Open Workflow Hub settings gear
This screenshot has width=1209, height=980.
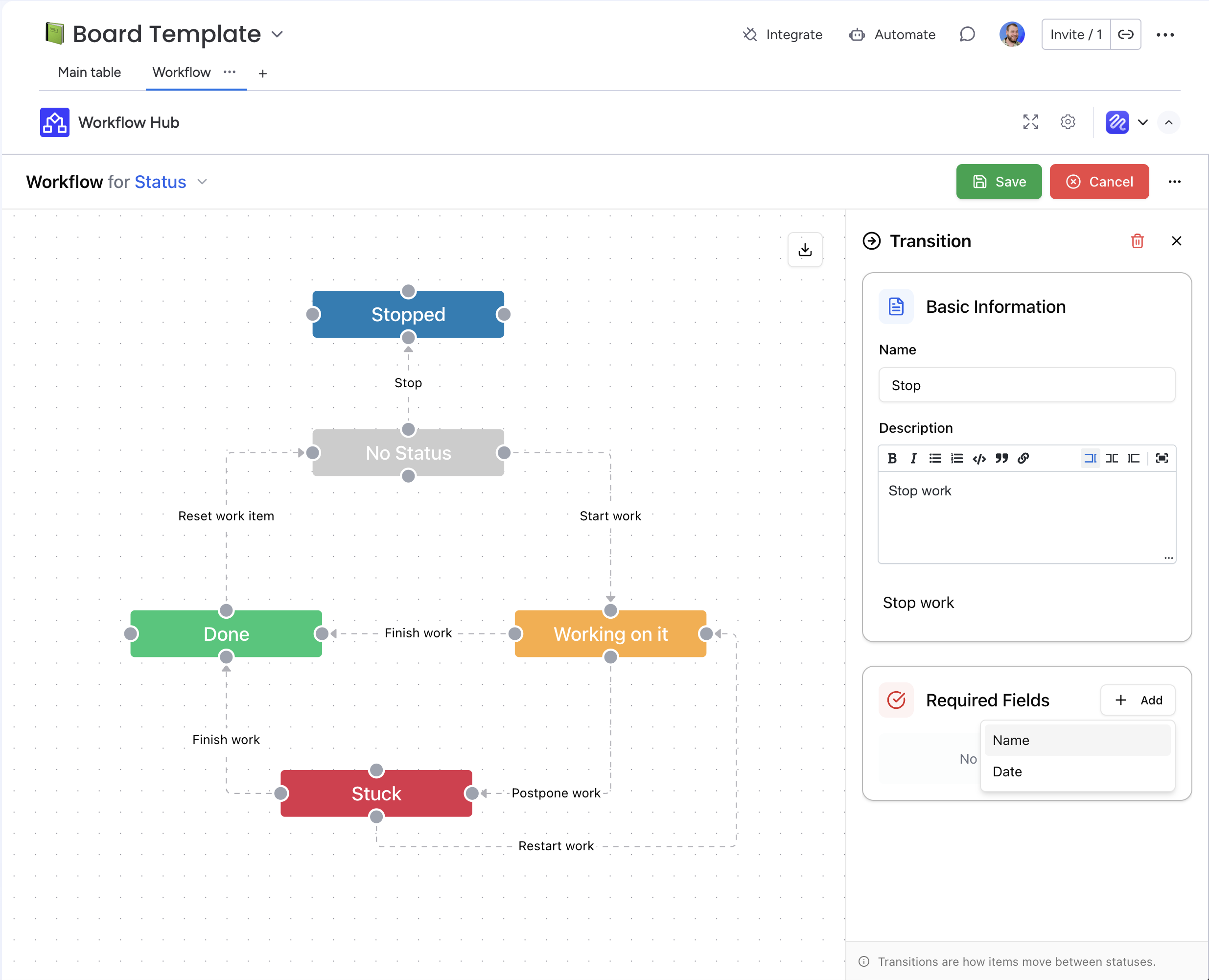(x=1068, y=122)
